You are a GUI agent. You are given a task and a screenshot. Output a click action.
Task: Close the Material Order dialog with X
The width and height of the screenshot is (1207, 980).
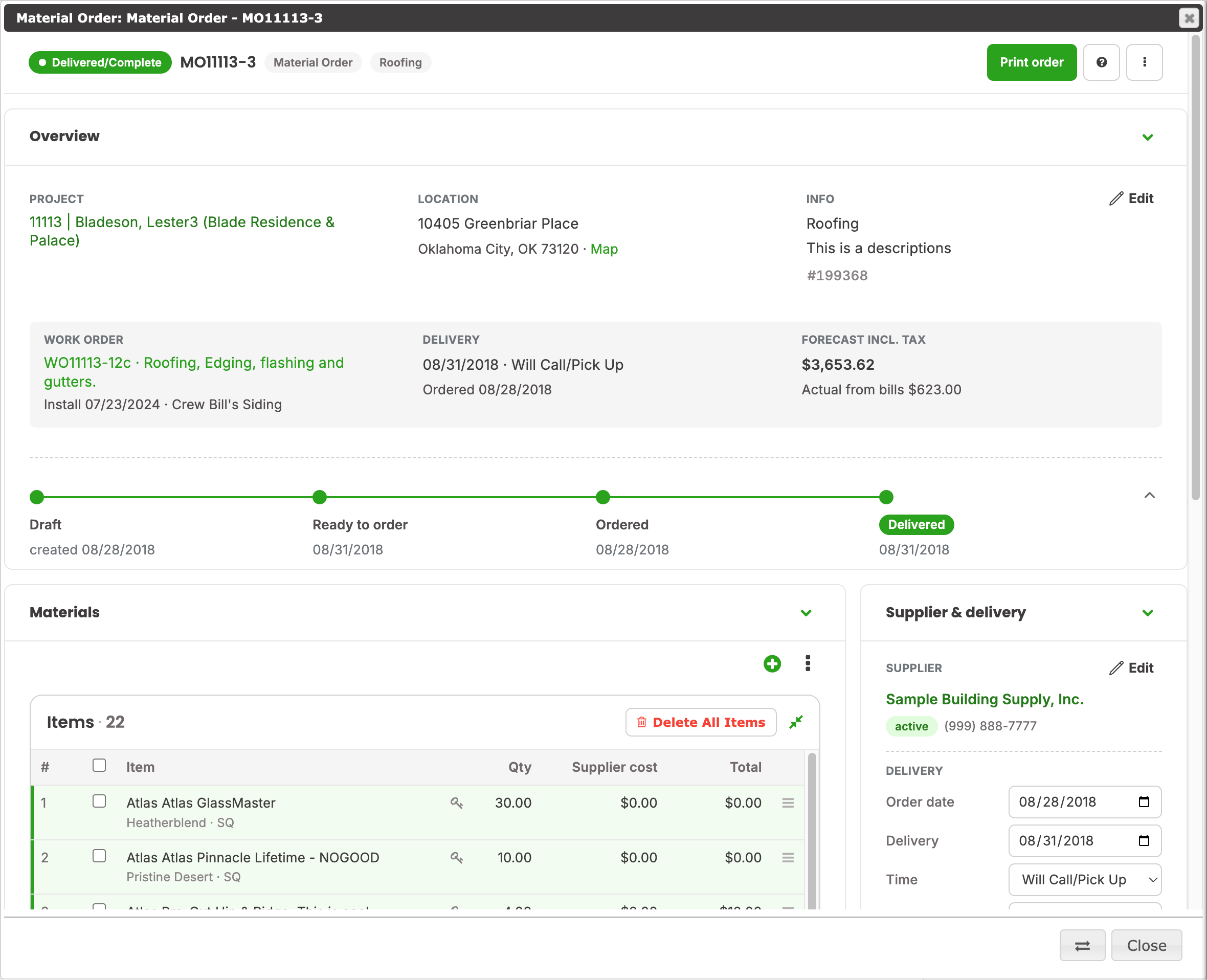1188,18
